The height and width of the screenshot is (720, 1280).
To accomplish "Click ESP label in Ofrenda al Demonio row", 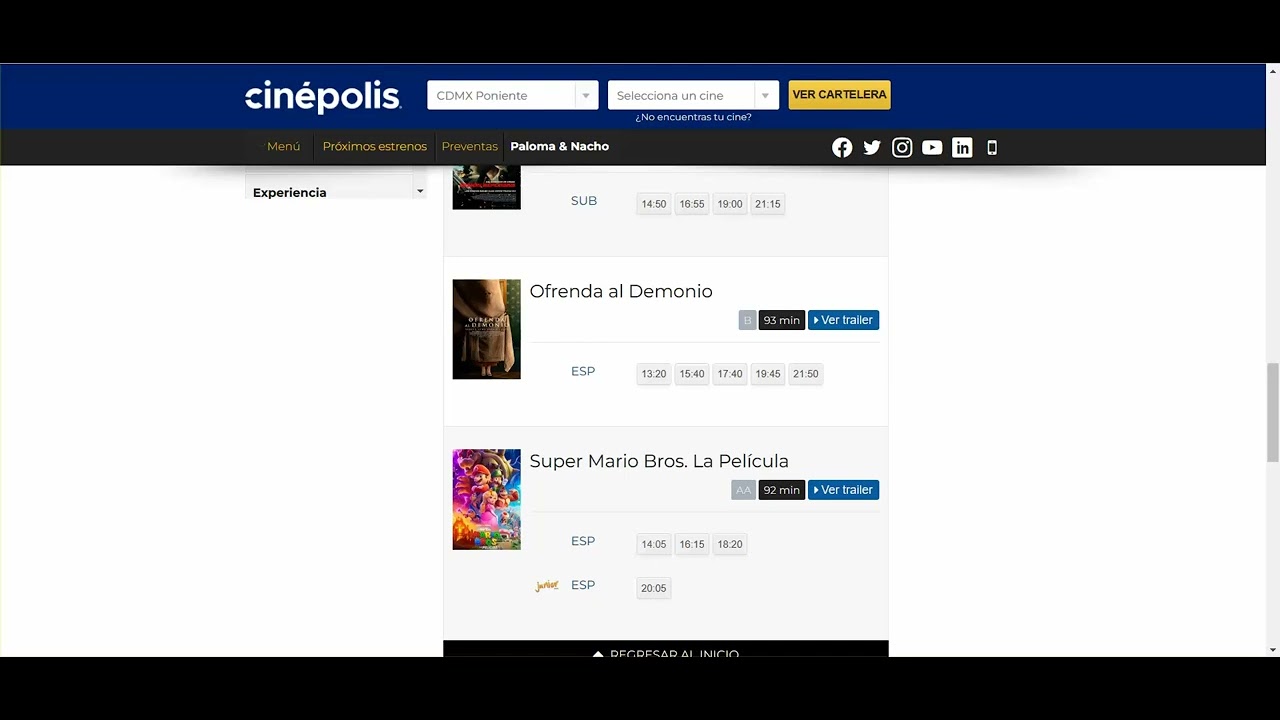I will (x=583, y=371).
